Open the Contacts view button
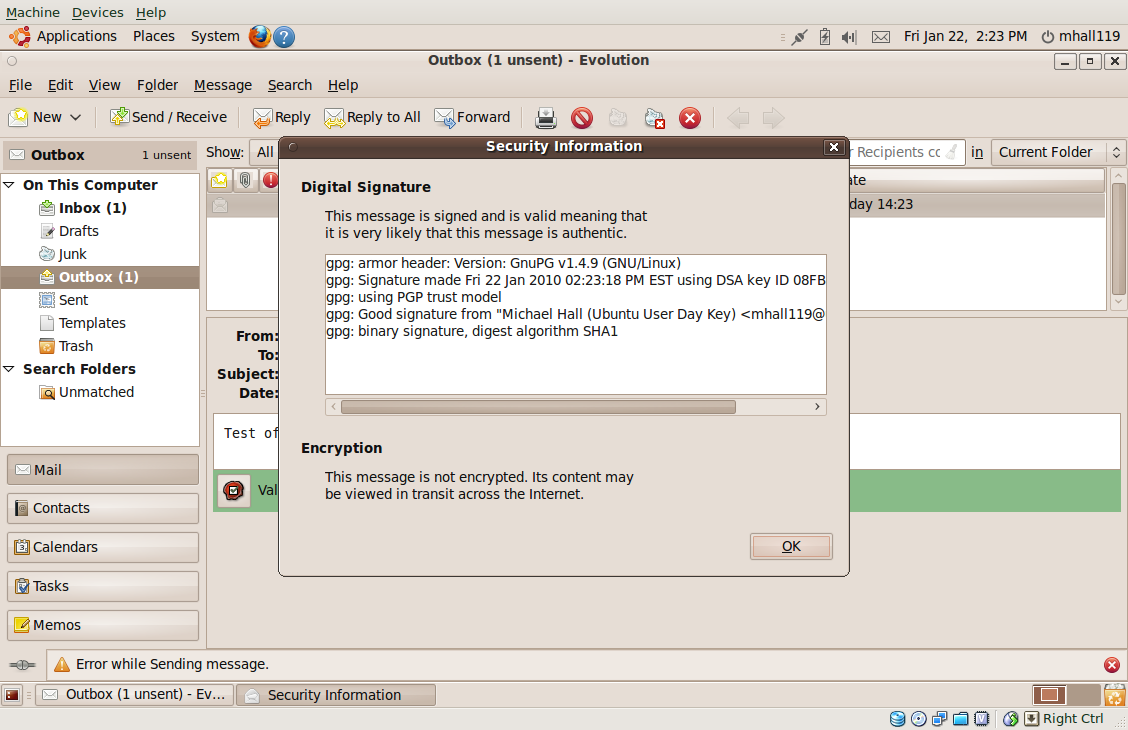The image size is (1128, 730). 102,508
